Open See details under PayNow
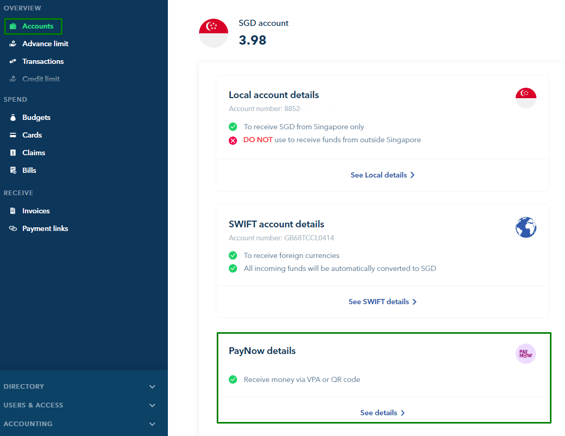The width and height of the screenshot is (565, 436). coord(382,413)
